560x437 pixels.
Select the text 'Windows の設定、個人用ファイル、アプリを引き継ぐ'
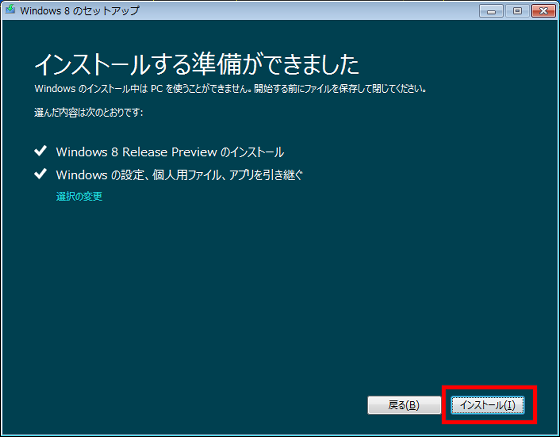pos(179,175)
